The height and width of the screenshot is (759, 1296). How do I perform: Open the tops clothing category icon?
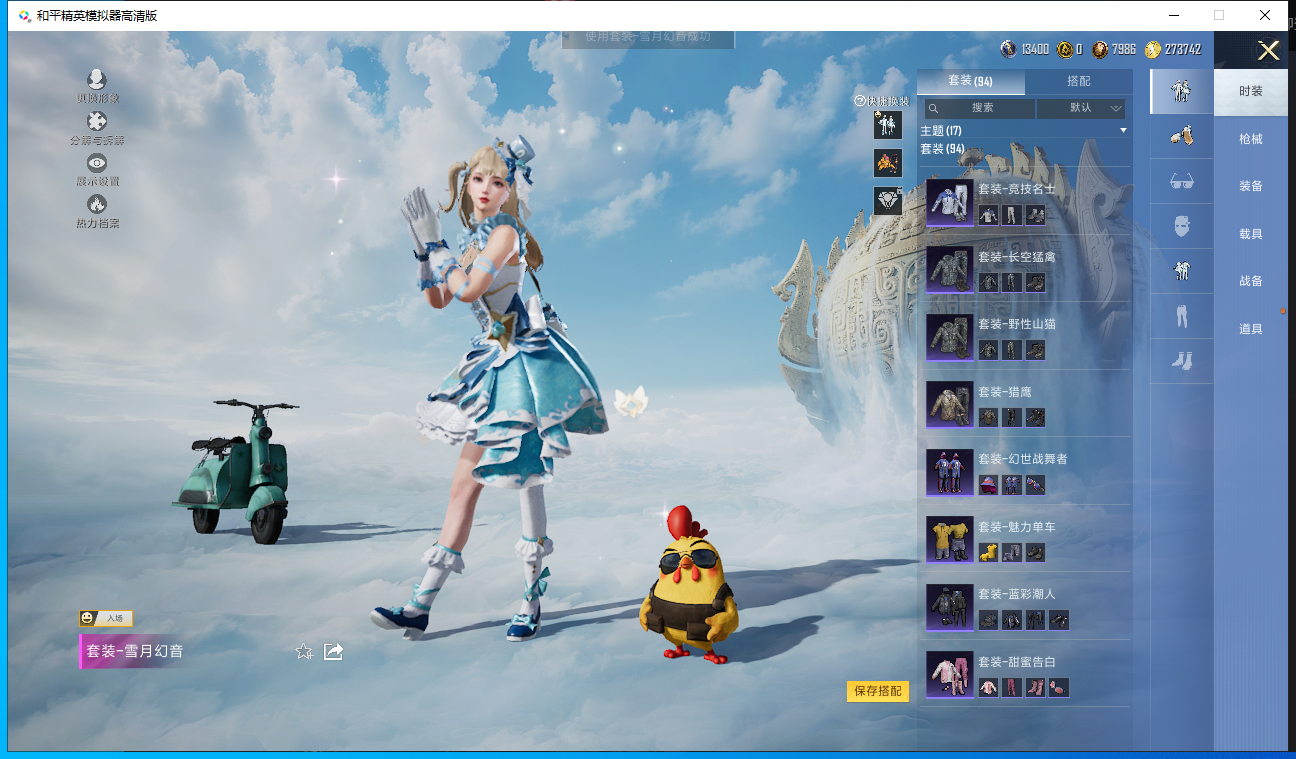1181,271
